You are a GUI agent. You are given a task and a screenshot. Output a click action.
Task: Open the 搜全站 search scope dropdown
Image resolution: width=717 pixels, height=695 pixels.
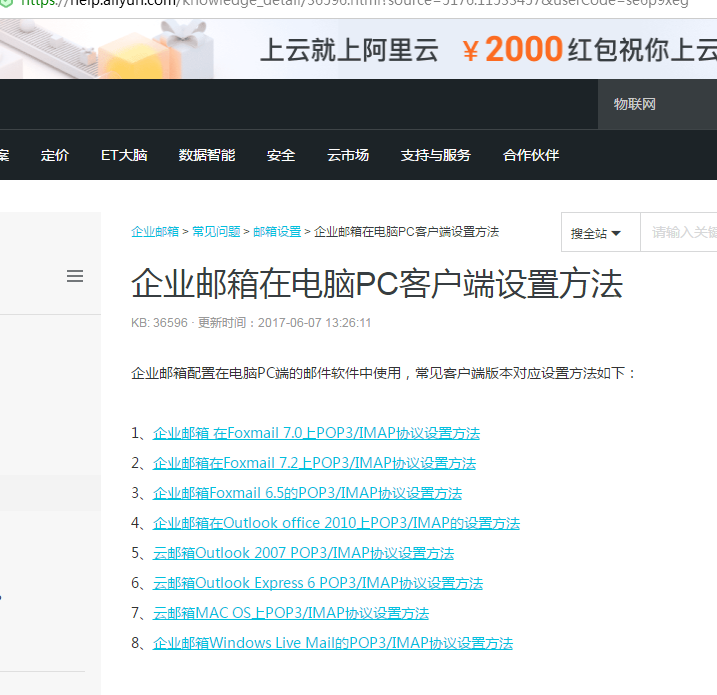[x=600, y=232]
